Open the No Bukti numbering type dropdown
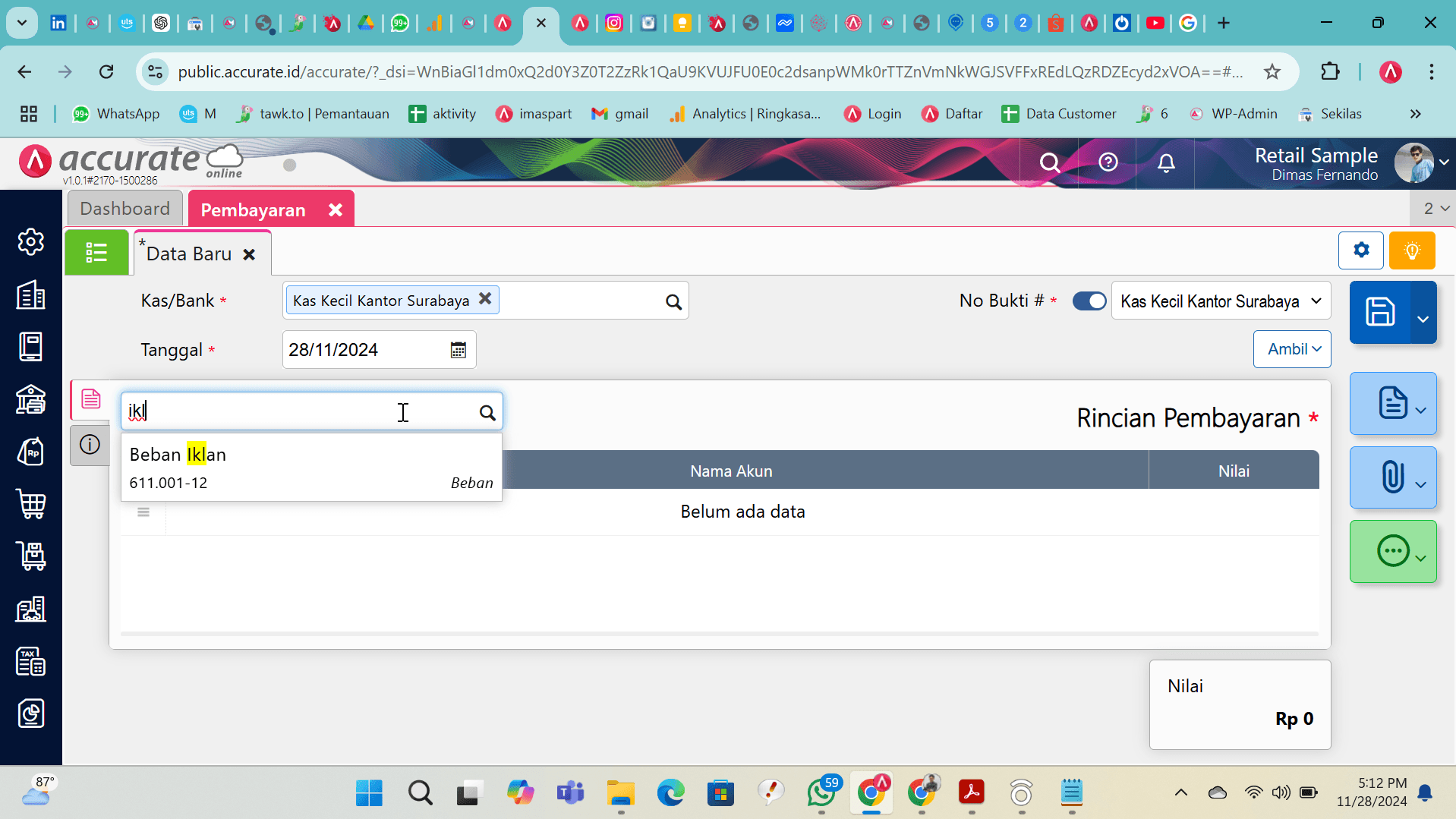1456x819 pixels. coord(1220,301)
